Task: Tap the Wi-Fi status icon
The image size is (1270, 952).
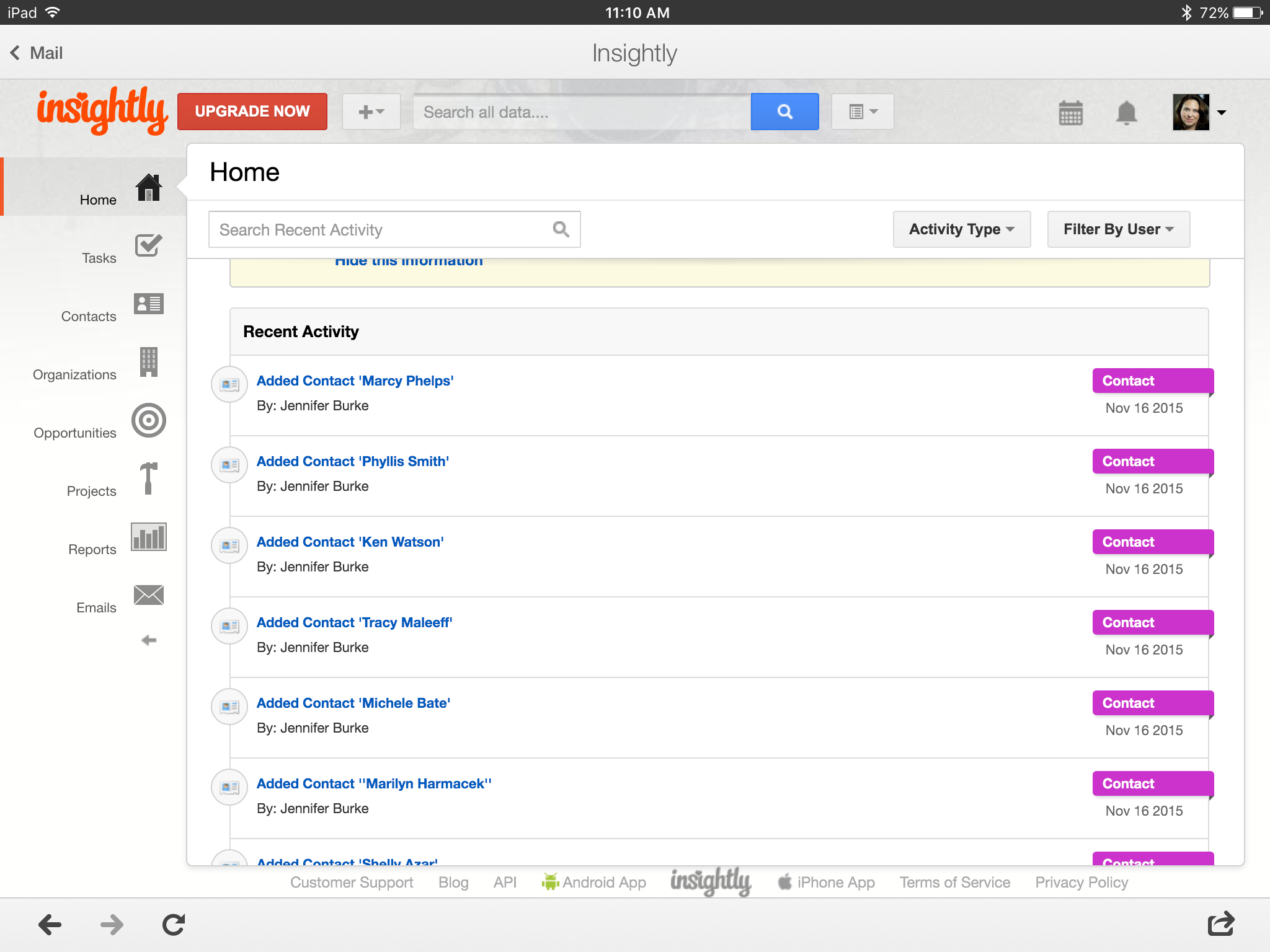Action: tap(53, 12)
